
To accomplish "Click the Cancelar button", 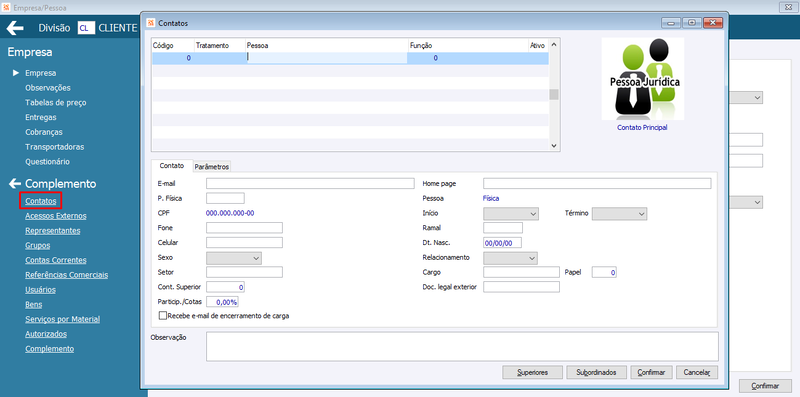I will (x=697, y=373).
